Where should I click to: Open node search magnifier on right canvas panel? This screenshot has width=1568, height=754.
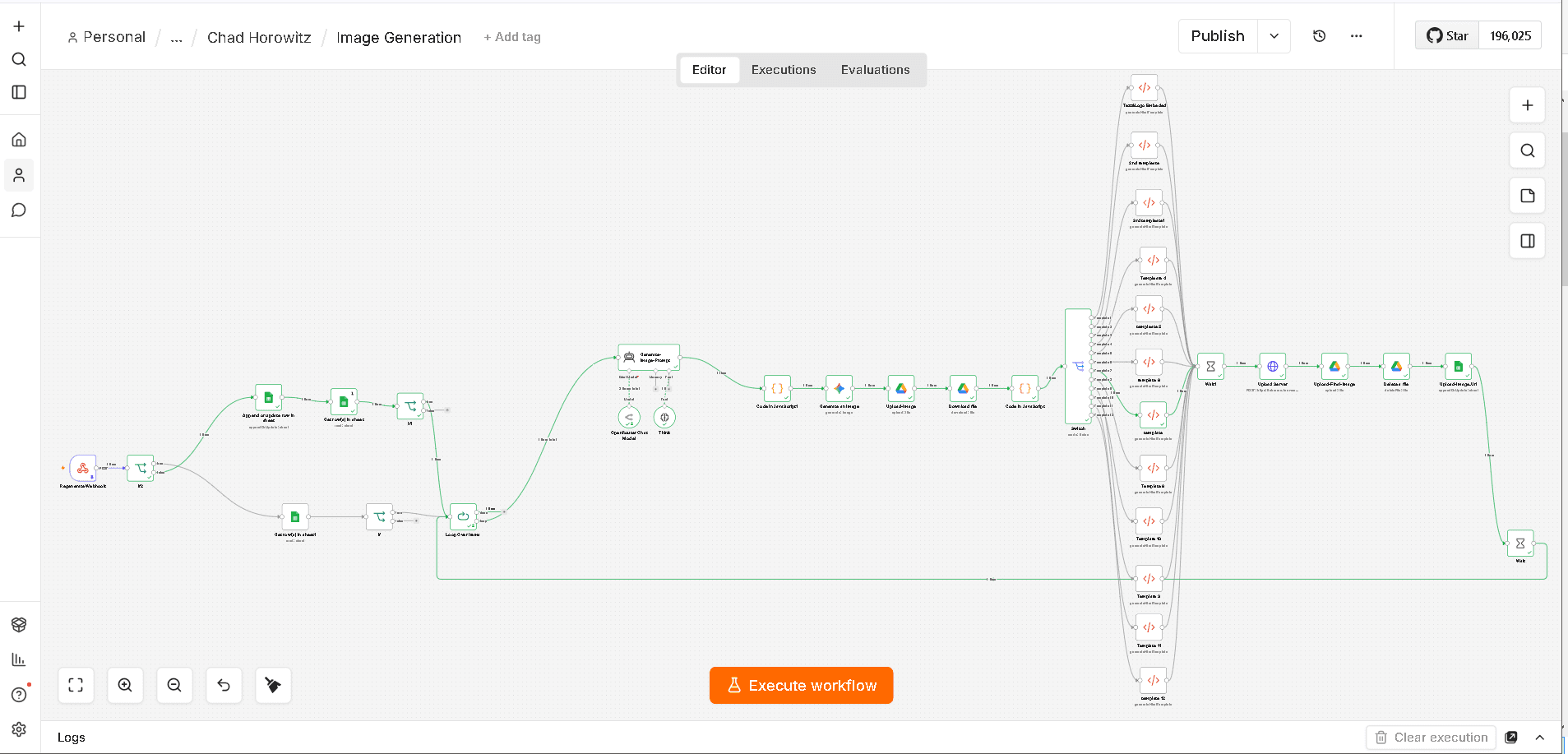1527,150
